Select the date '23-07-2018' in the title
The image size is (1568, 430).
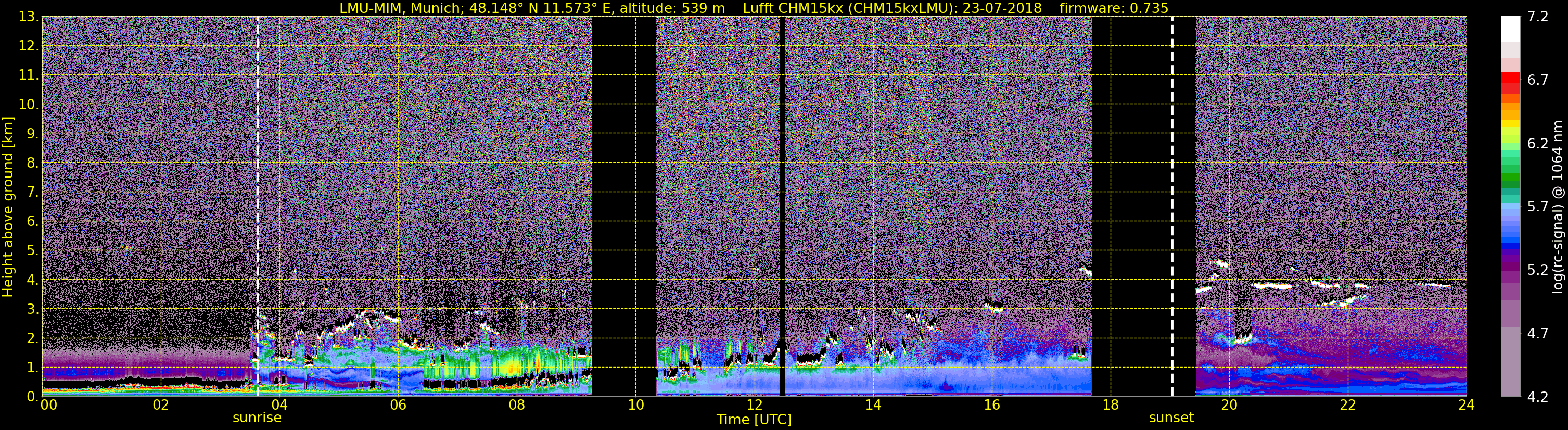1002,8
